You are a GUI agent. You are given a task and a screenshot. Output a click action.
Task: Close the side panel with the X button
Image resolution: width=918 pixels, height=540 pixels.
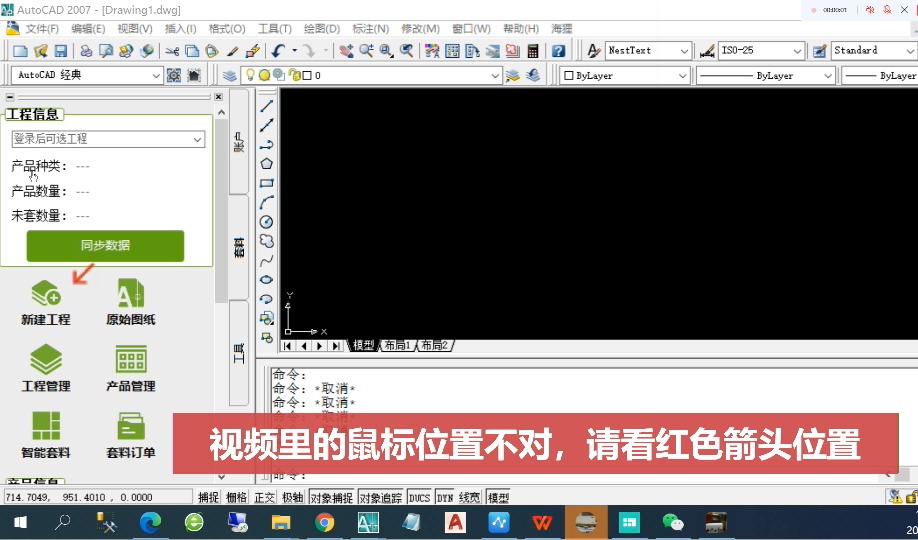[218, 97]
